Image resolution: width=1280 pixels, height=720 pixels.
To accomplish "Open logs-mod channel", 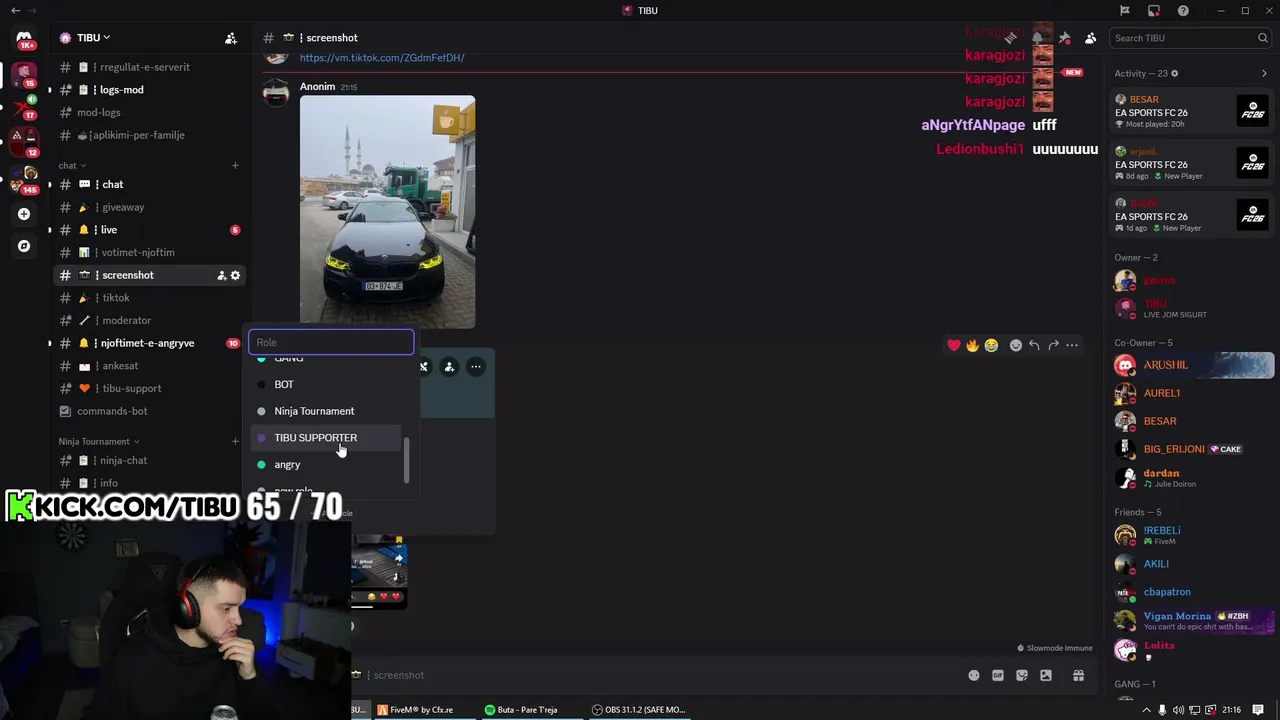I will pyautogui.click(x=148, y=90).
